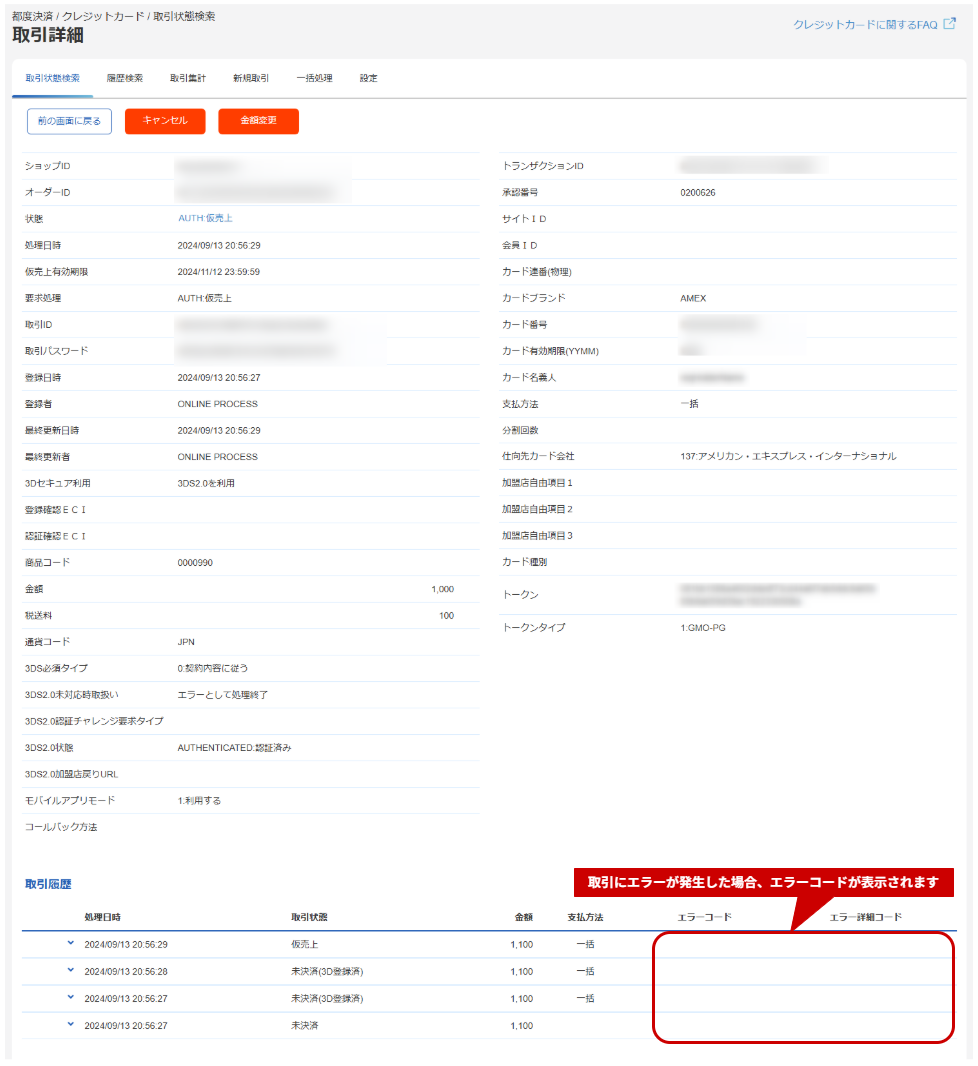Open the 設定 tab
The width and height of the screenshot is (978, 1066).
click(x=368, y=78)
